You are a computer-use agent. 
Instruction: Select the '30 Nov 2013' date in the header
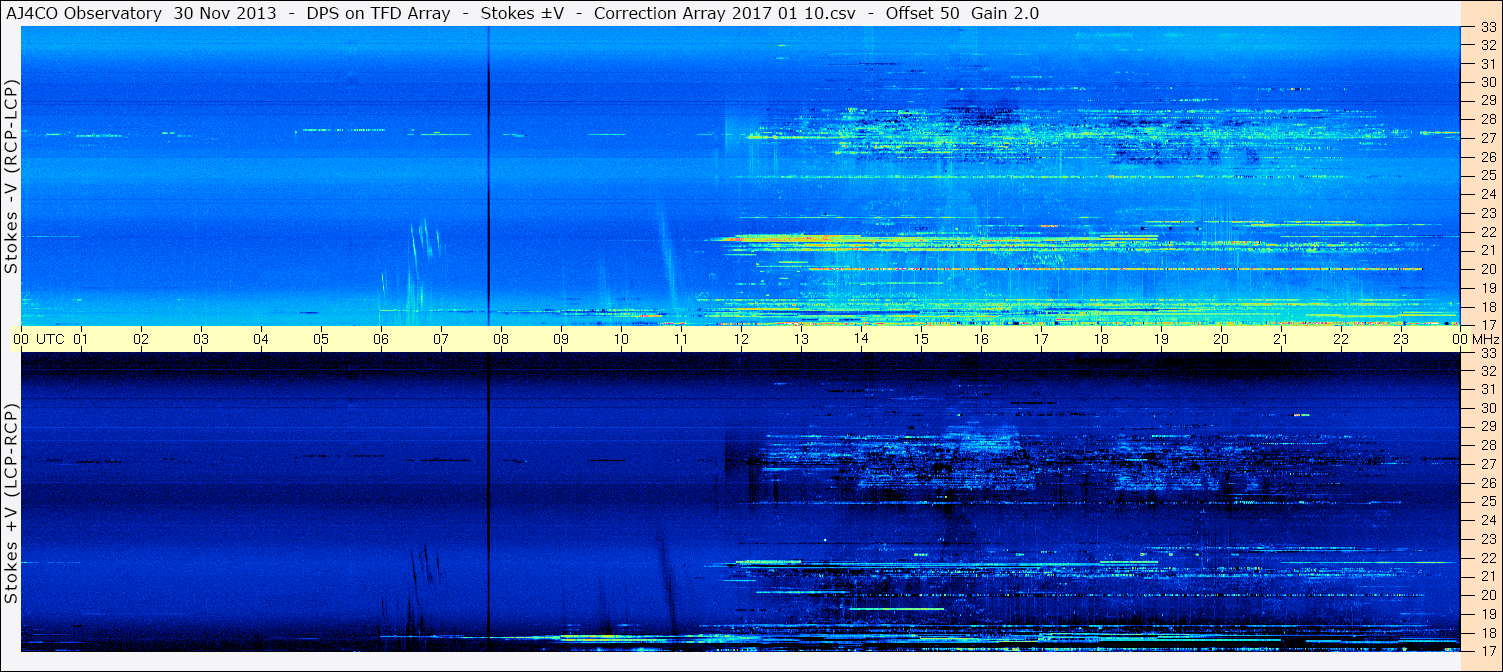227,13
